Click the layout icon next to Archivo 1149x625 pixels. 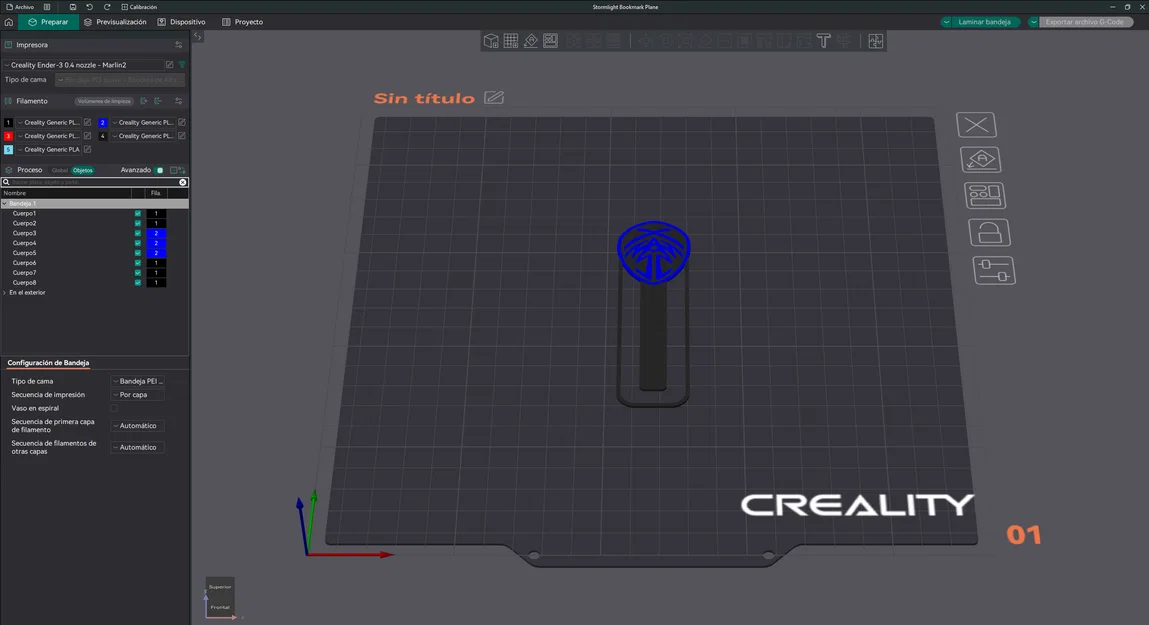click(47, 7)
